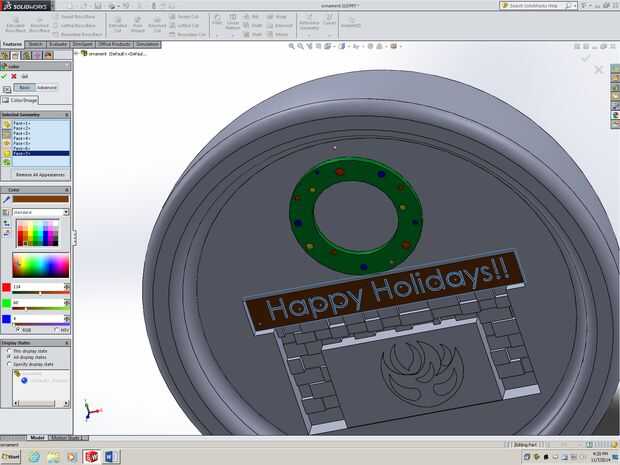Click Revolved Boss/Base tool
Viewport: 620px width, 465px height.
point(40,24)
